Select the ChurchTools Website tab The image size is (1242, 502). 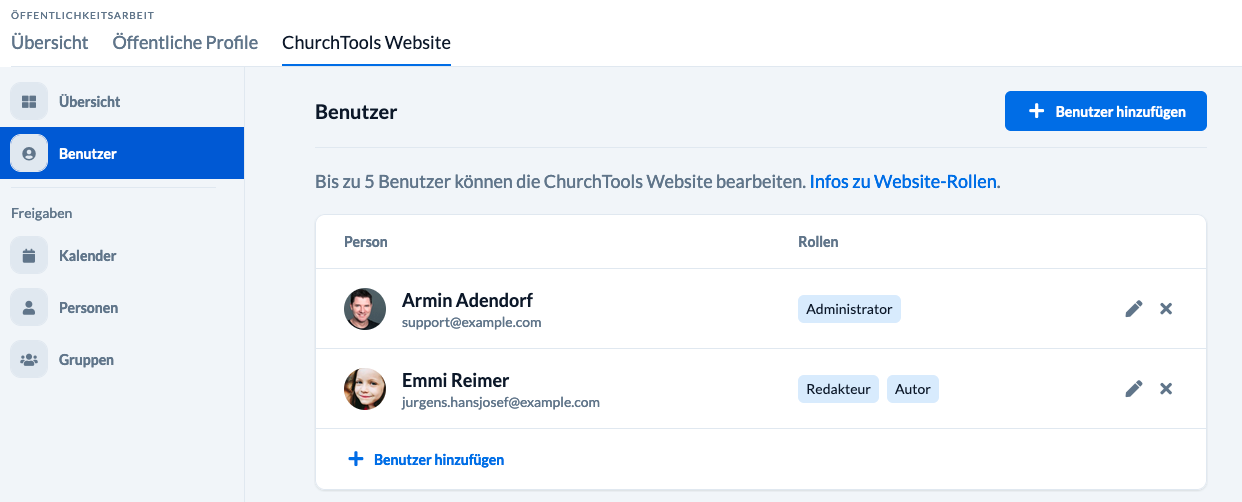(366, 43)
